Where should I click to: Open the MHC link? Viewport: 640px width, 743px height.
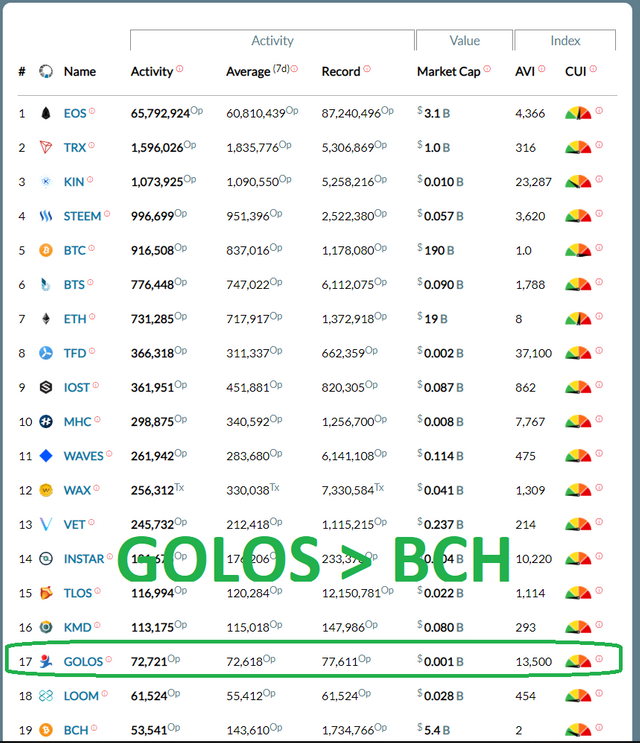coord(78,422)
